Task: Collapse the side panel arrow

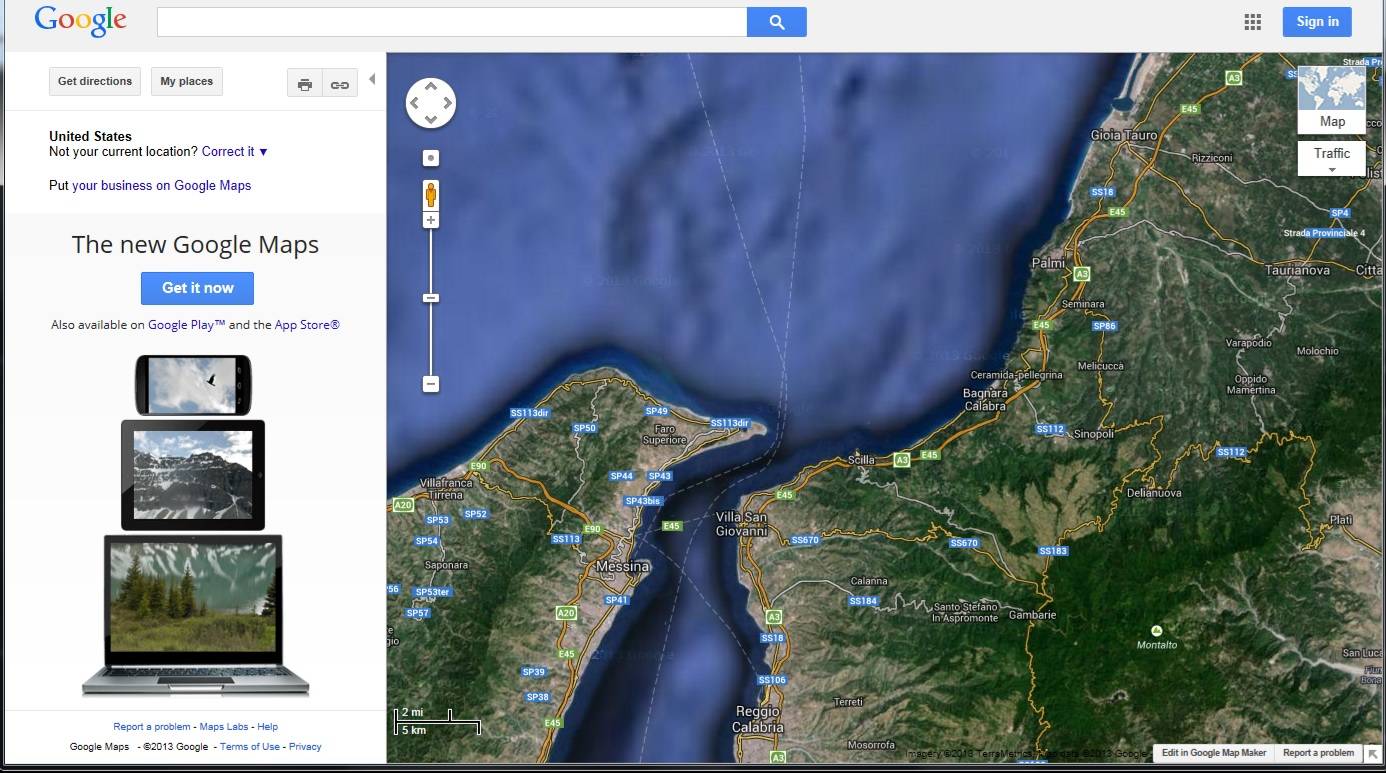Action: coord(372,79)
